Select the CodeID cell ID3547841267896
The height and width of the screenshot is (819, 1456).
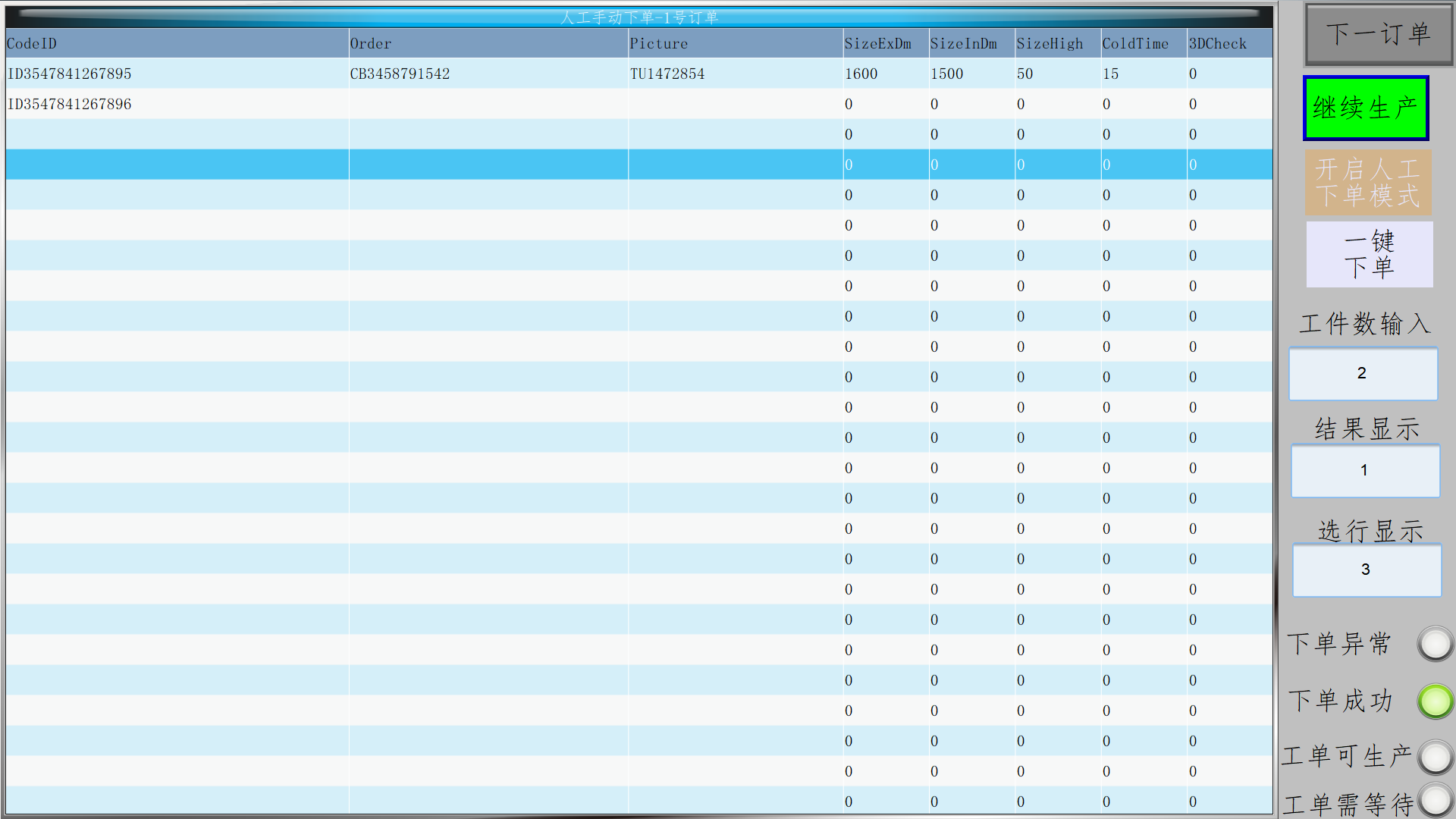tap(70, 105)
